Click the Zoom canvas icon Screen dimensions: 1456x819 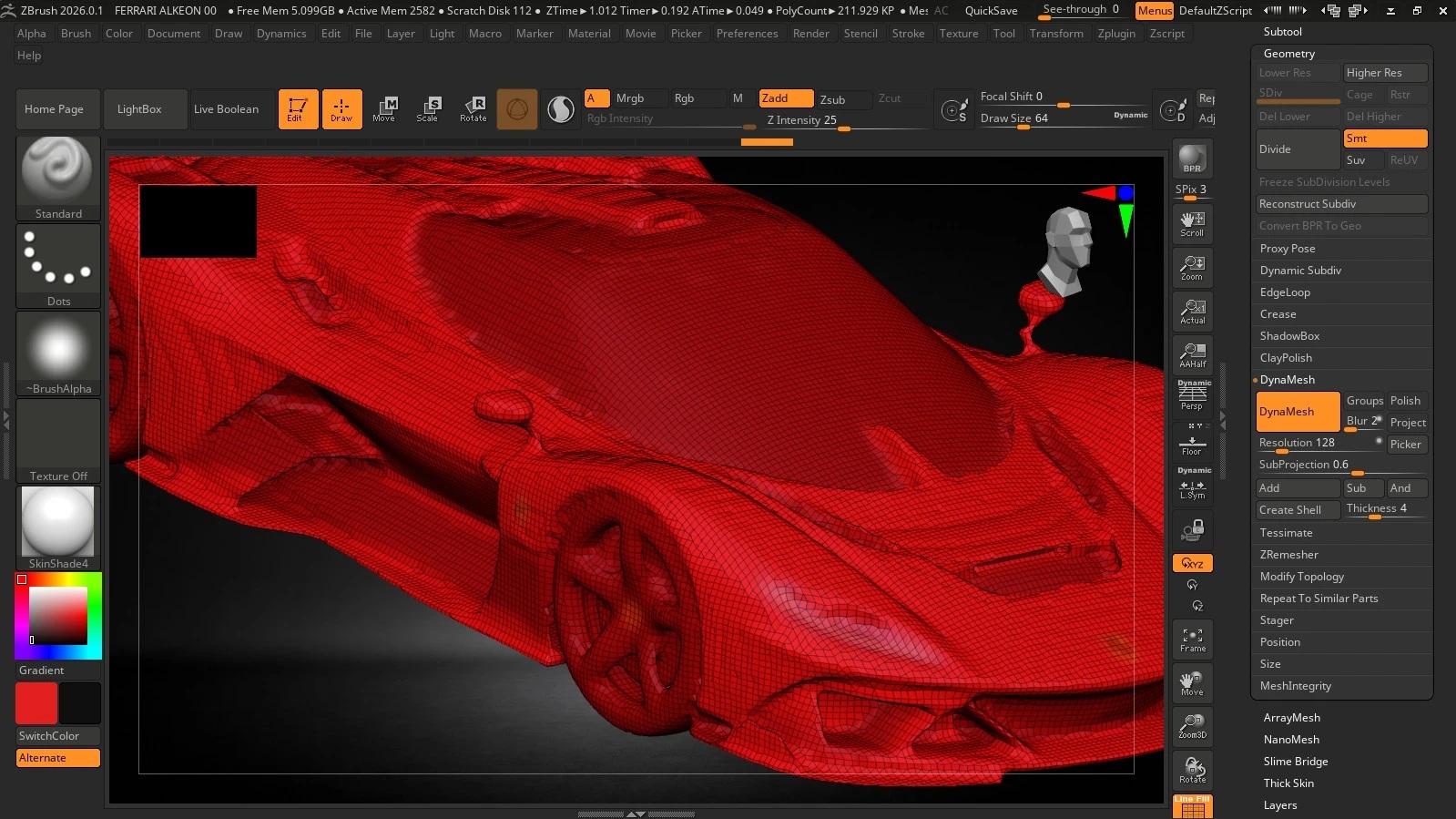(x=1192, y=267)
